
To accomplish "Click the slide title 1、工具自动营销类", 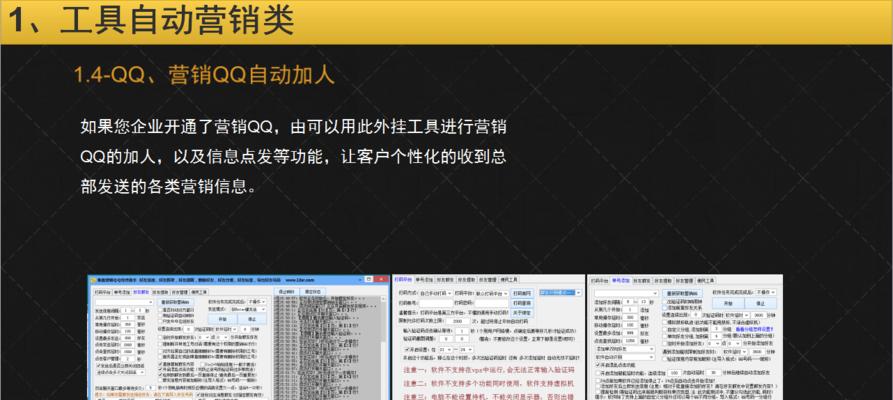I will (150, 21).
